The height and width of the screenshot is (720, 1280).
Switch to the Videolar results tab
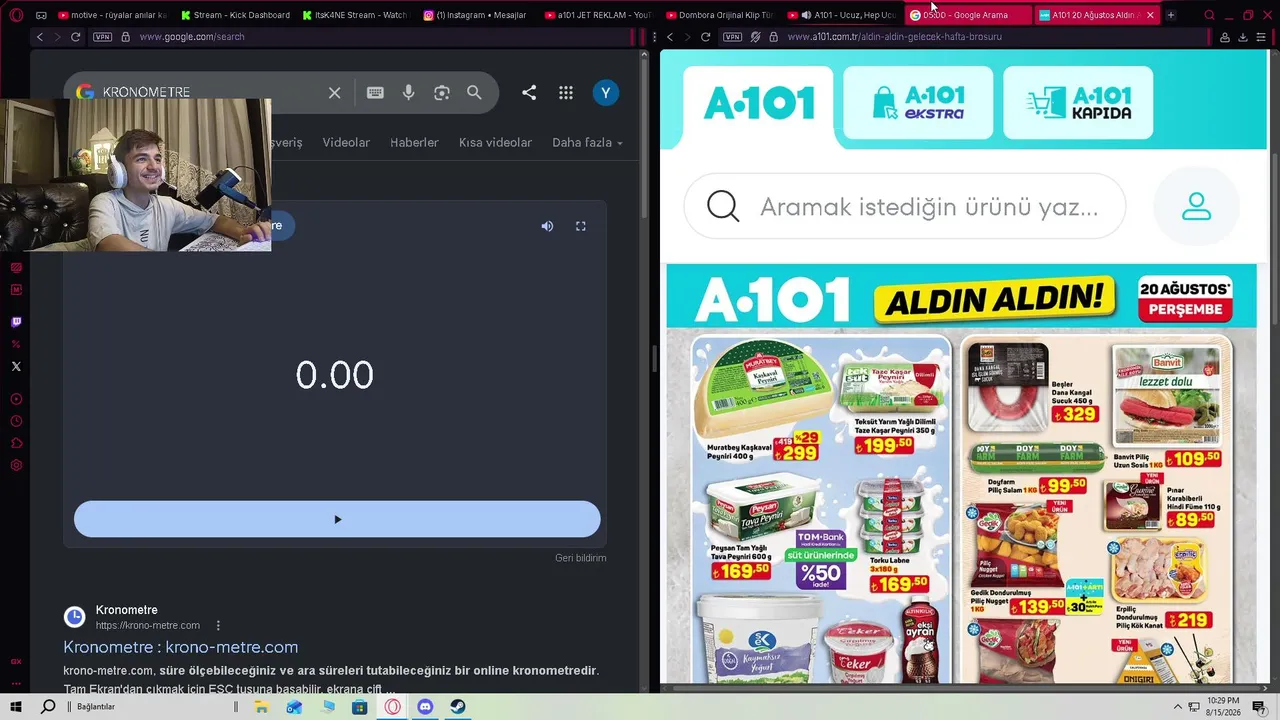346,142
